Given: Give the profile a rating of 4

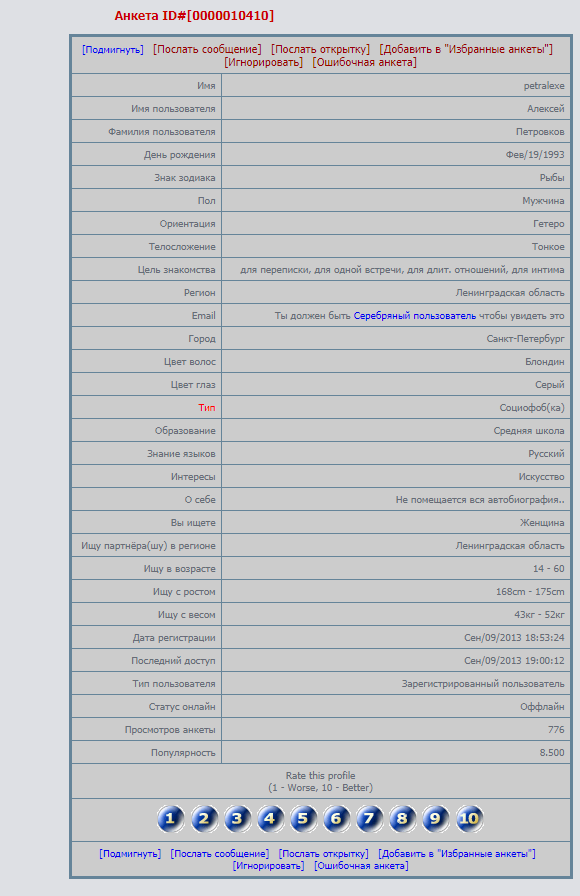Looking at the screenshot, I should [270, 819].
